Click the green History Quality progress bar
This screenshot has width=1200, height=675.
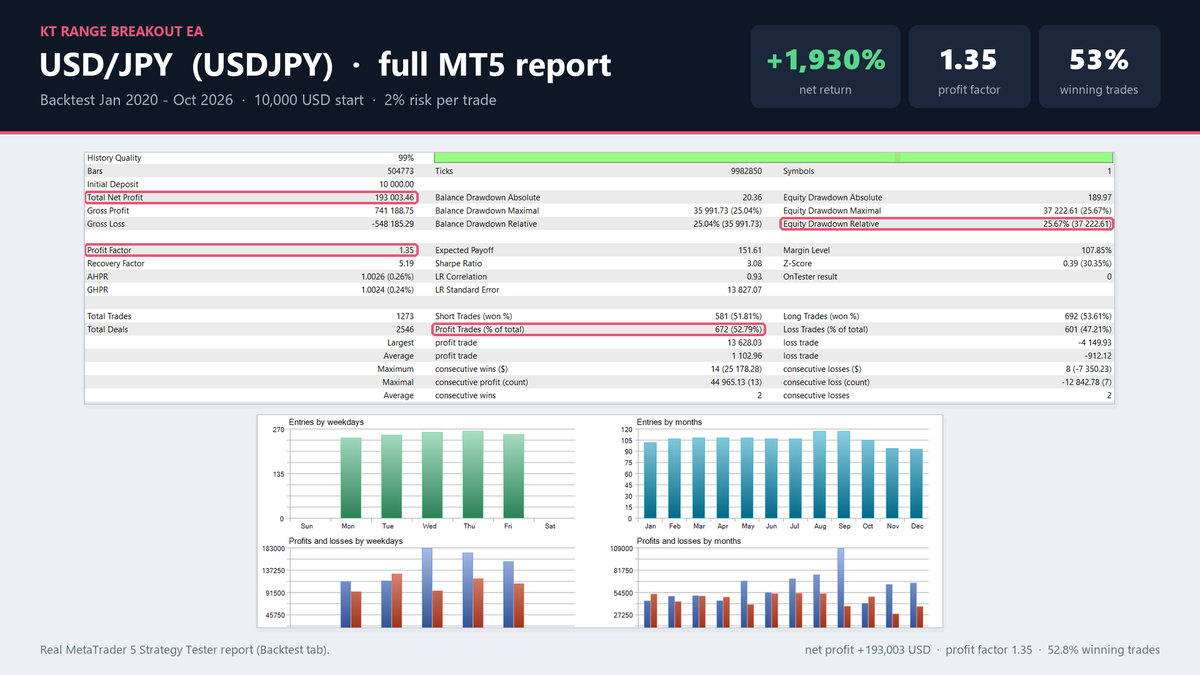point(773,158)
